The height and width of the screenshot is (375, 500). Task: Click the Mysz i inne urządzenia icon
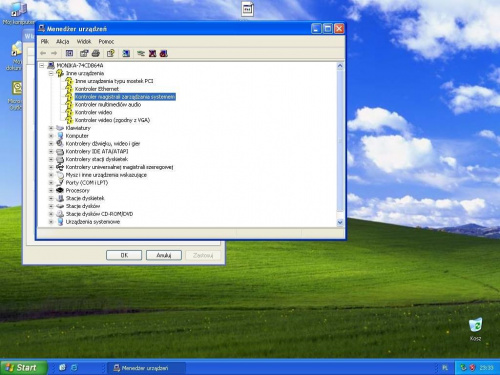(60, 175)
